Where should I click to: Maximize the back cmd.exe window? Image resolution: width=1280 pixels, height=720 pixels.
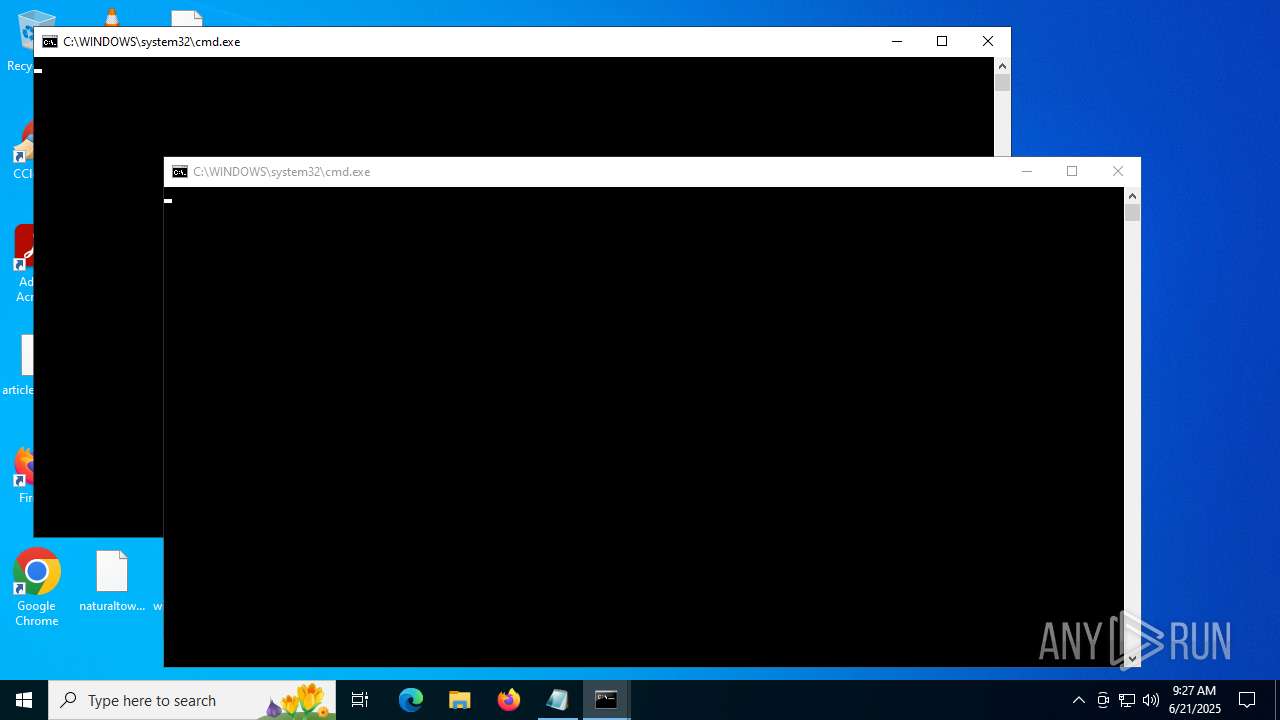(942, 42)
